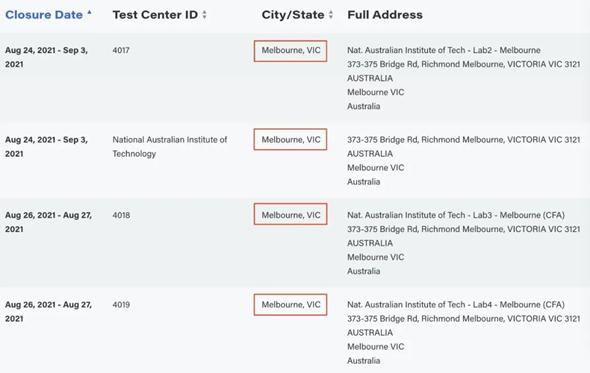Sort by the Test Center ID header
The image size is (590, 373).
point(155,15)
